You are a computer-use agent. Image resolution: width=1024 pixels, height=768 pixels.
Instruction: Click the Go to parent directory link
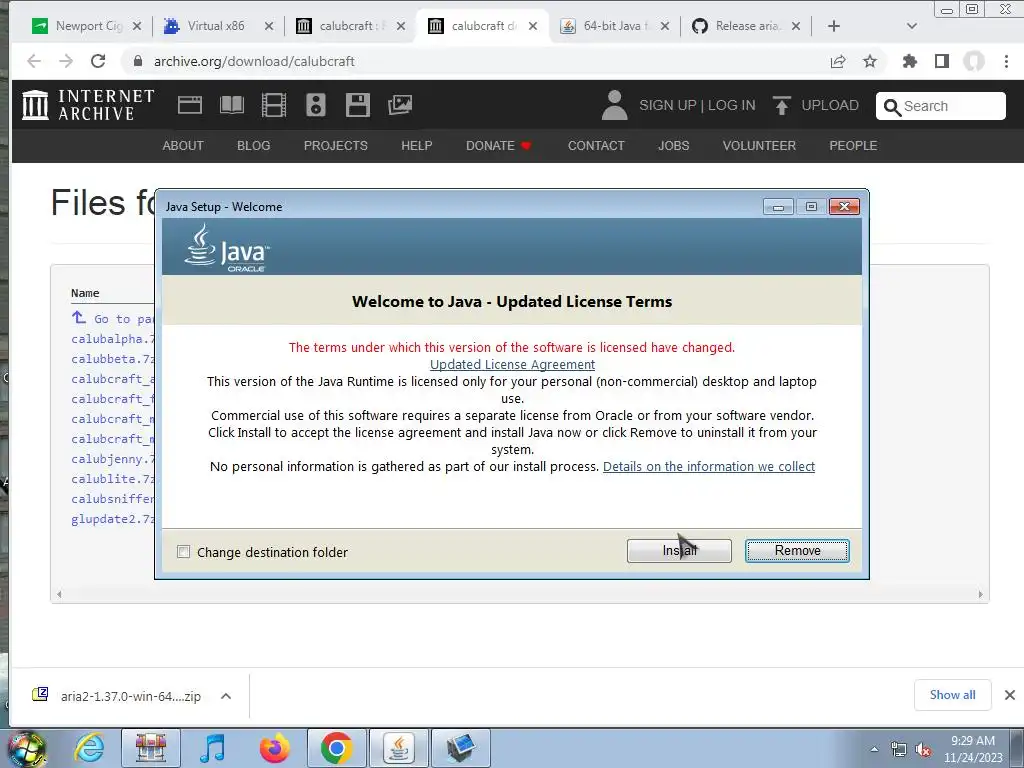[x=112, y=319]
